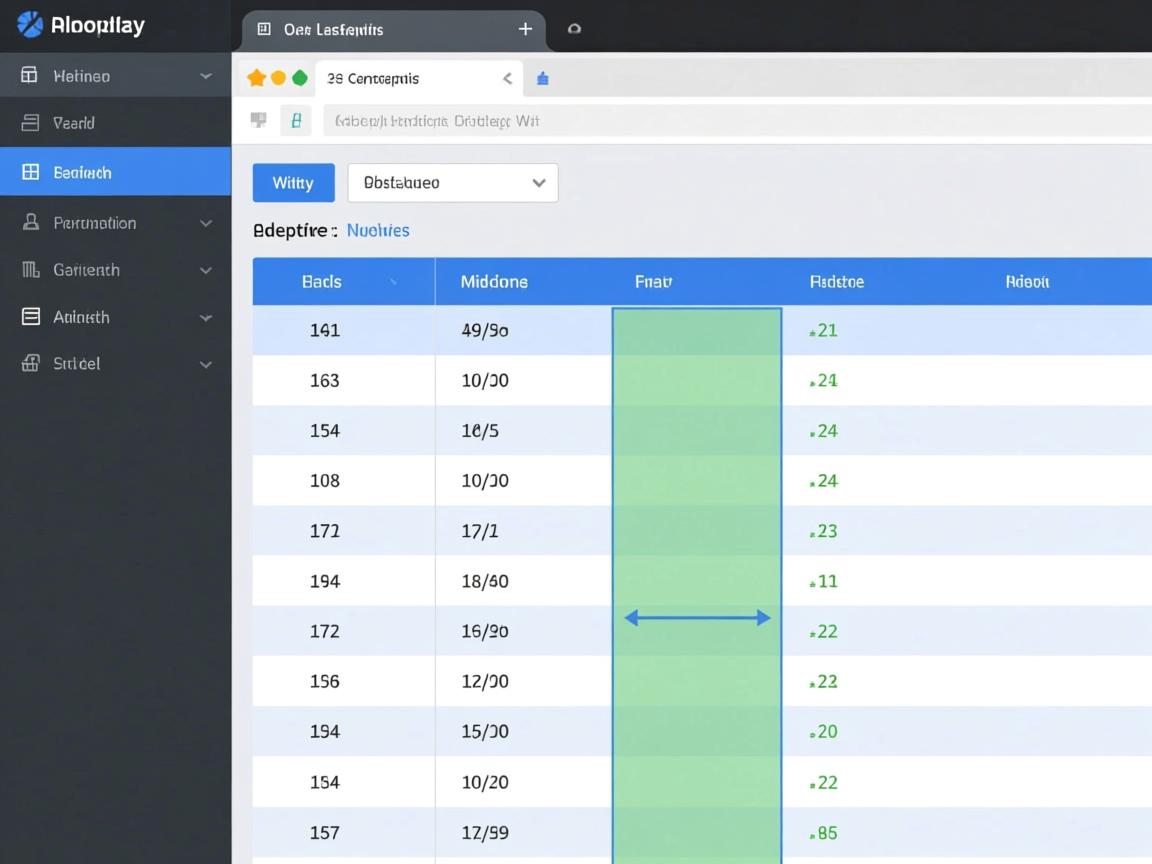This screenshot has height=864, width=1152.
Task: Follow the Nuelries link
Action: pyautogui.click(x=378, y=230)
